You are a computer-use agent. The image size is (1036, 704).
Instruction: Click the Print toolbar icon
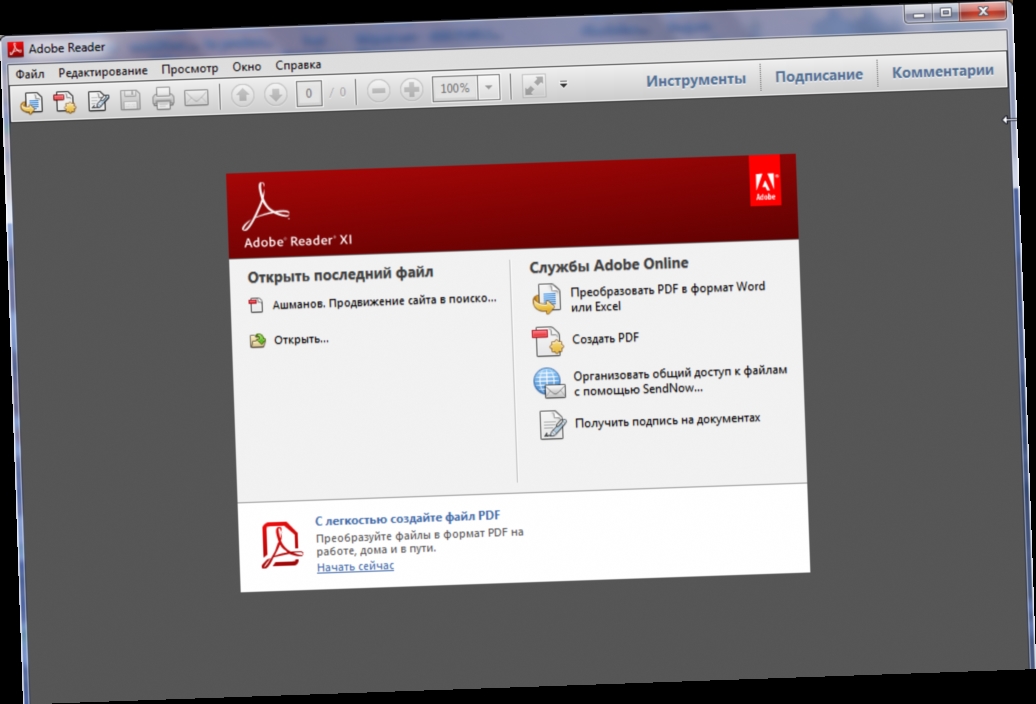163,98
